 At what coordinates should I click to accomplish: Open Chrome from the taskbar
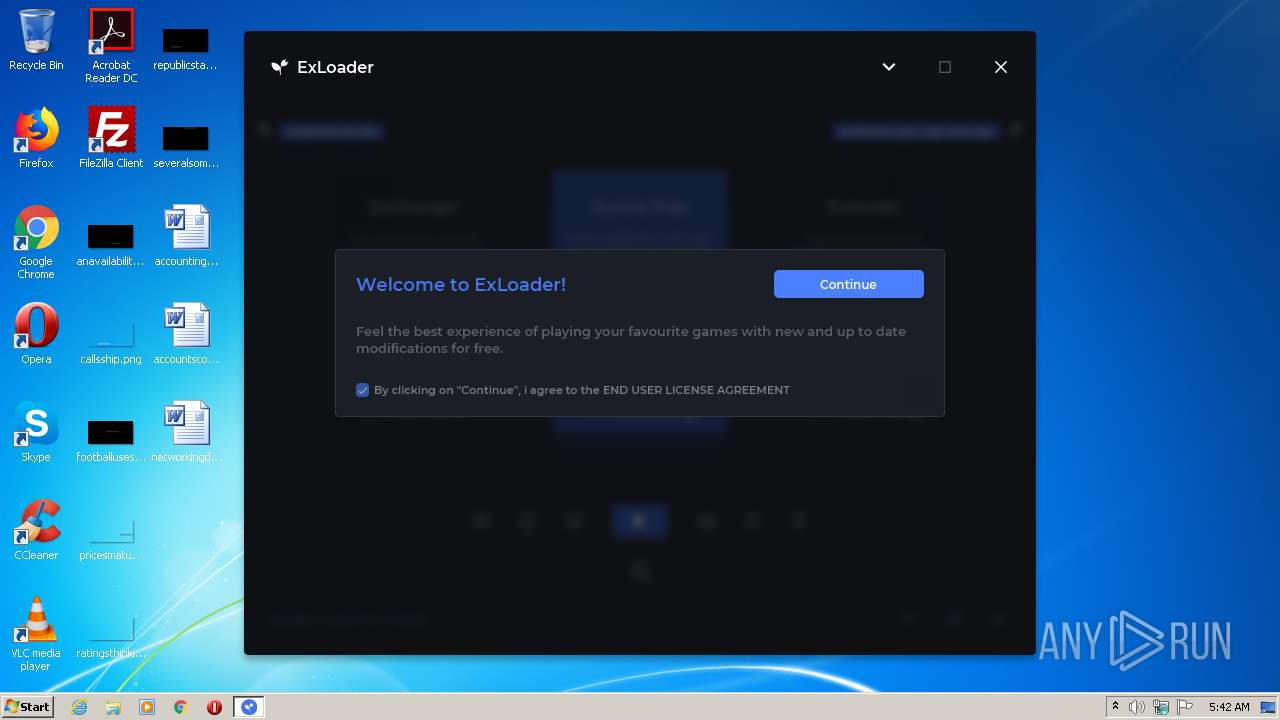click(181, 707)
